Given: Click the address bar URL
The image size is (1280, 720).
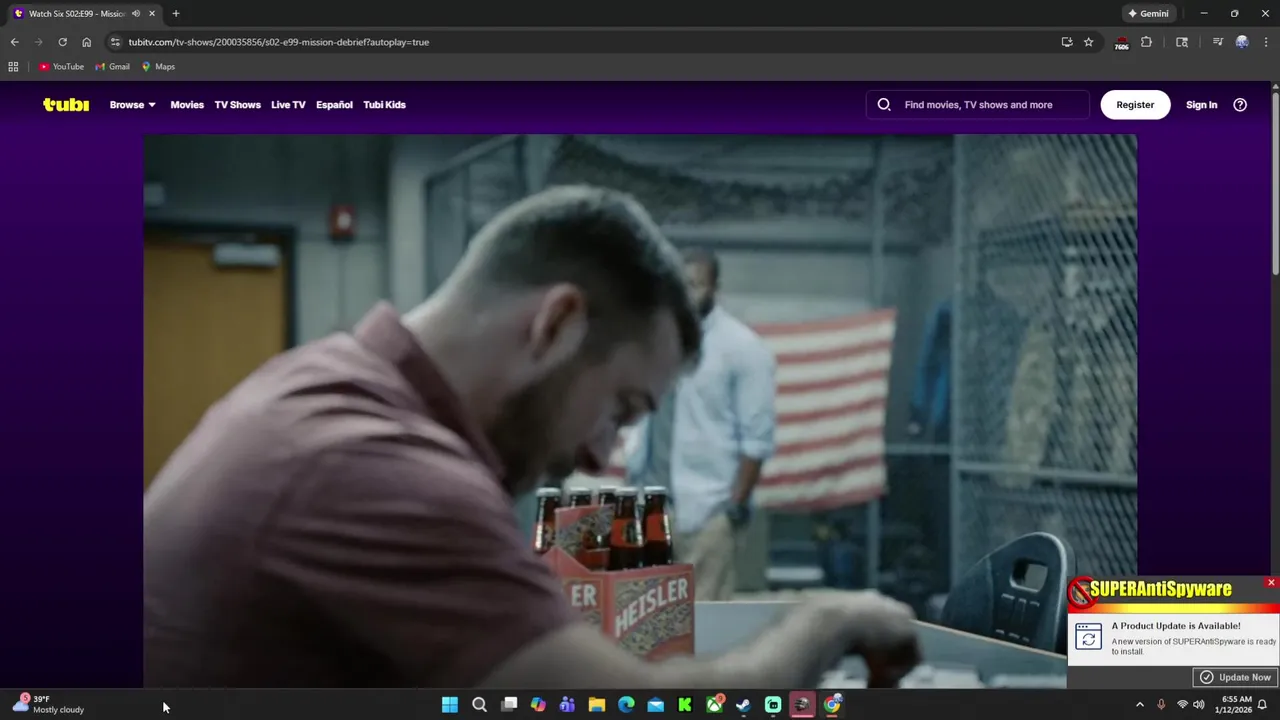Looking at the screenshot, I should [x=278, y=42].
